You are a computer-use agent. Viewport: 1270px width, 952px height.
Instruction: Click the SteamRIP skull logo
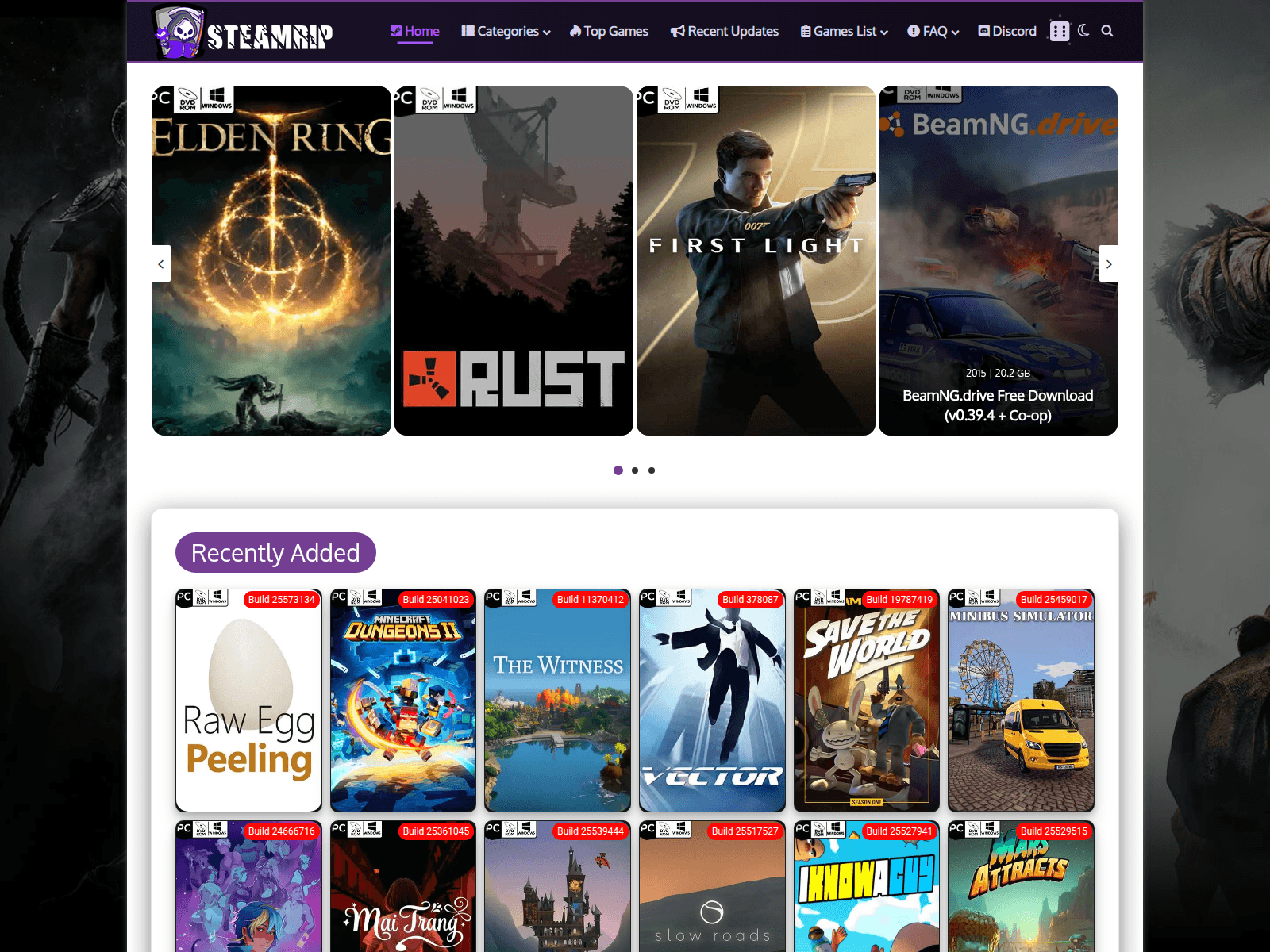coord(242,33)
